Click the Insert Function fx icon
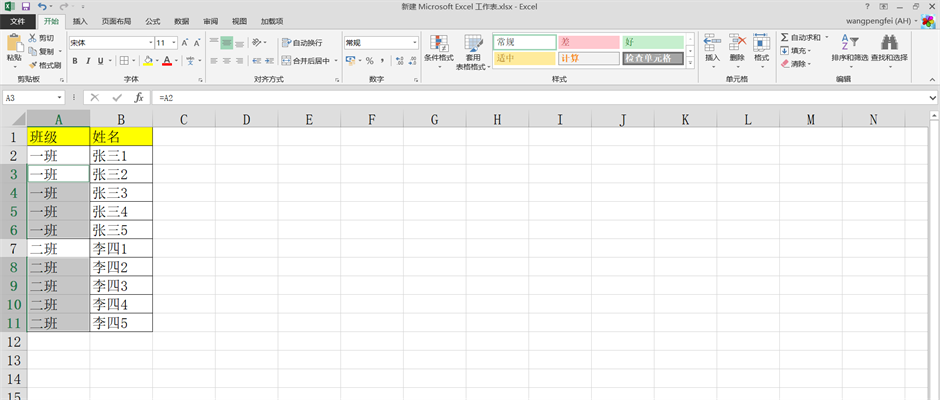The image size is (940, 400). click(139, 97)
